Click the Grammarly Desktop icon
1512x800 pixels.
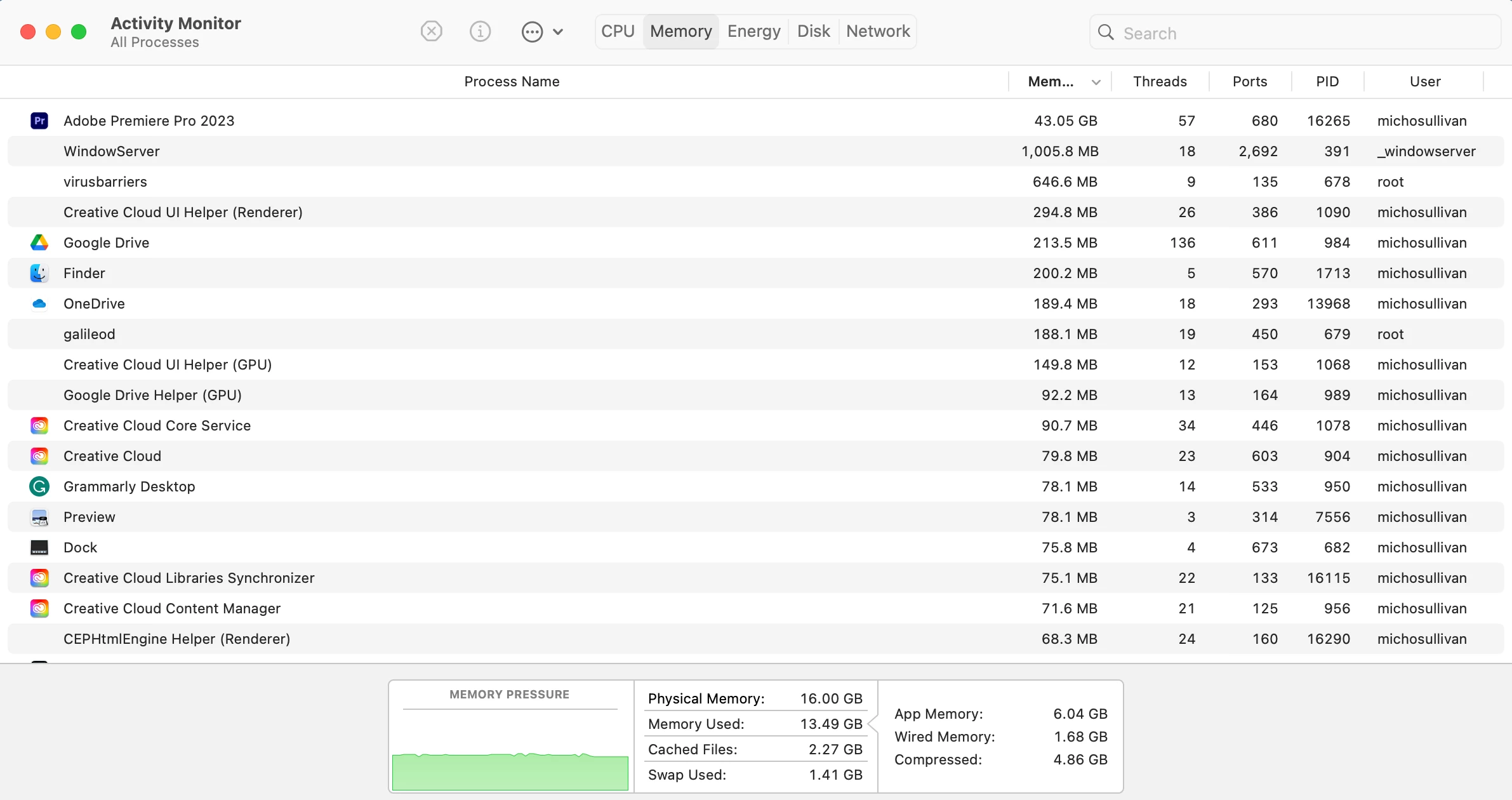pyautogui.click(x=39, y=486)
